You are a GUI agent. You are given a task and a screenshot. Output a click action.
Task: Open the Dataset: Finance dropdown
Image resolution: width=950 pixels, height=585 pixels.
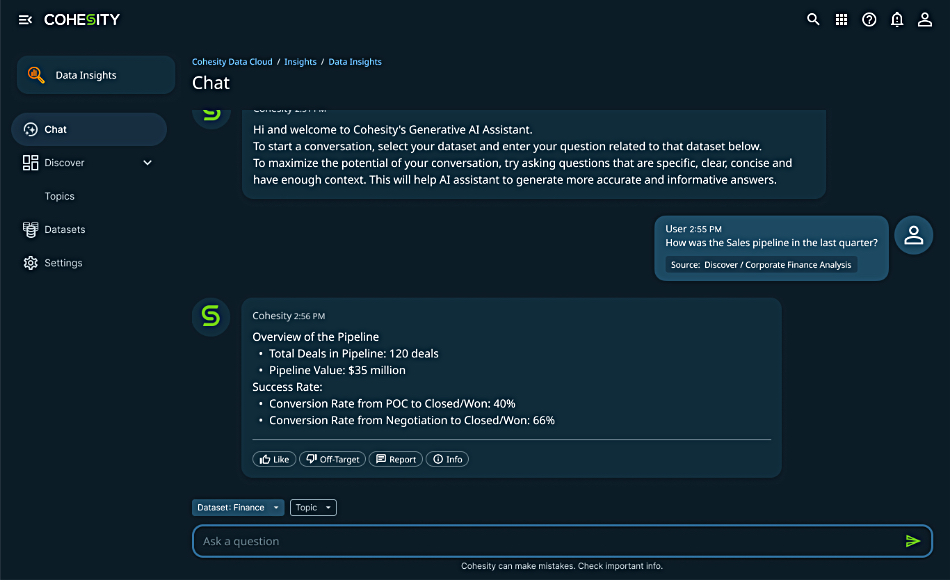click(x=238, y=507)
